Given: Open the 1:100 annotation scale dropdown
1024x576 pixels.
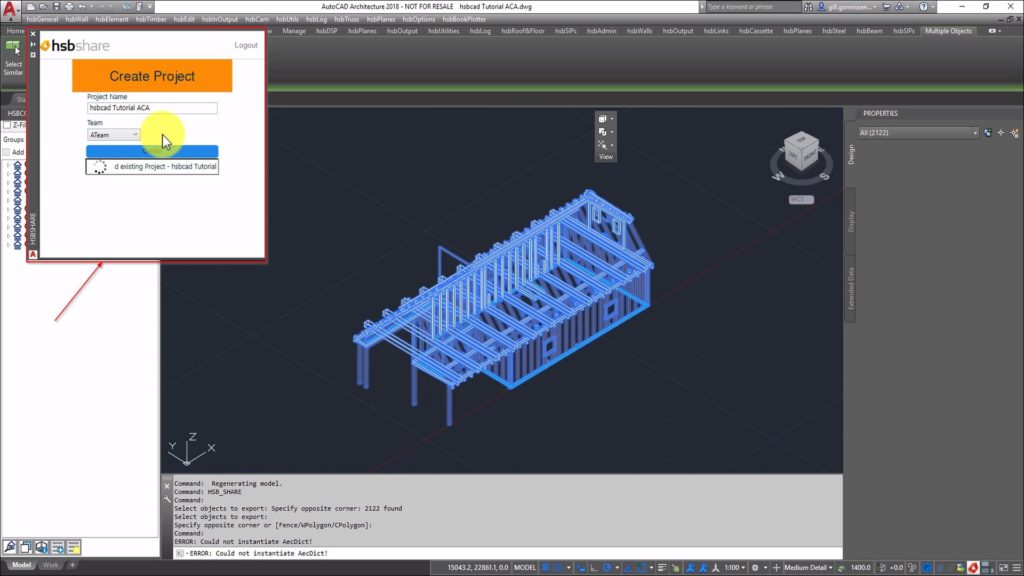Looking at the screenshot, I should 735,568.
